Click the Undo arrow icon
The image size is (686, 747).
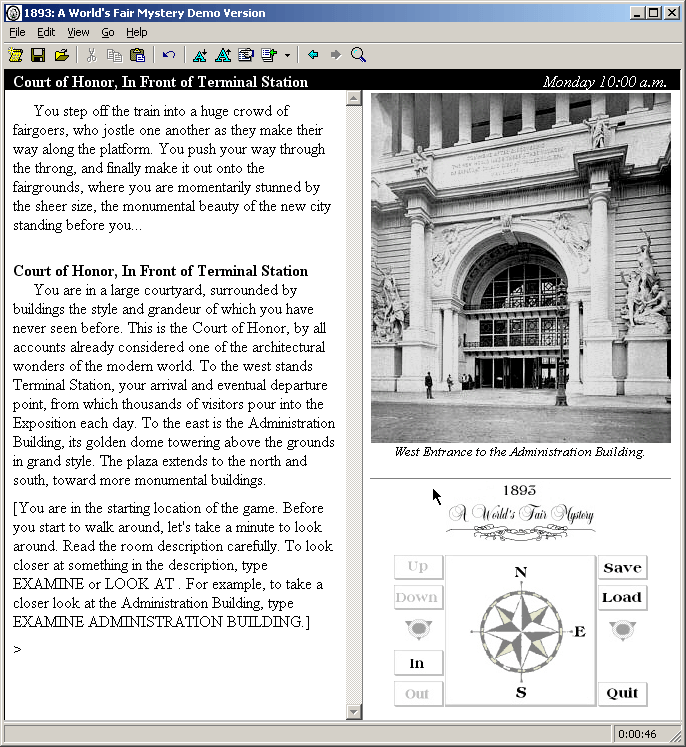click(169, 55)
